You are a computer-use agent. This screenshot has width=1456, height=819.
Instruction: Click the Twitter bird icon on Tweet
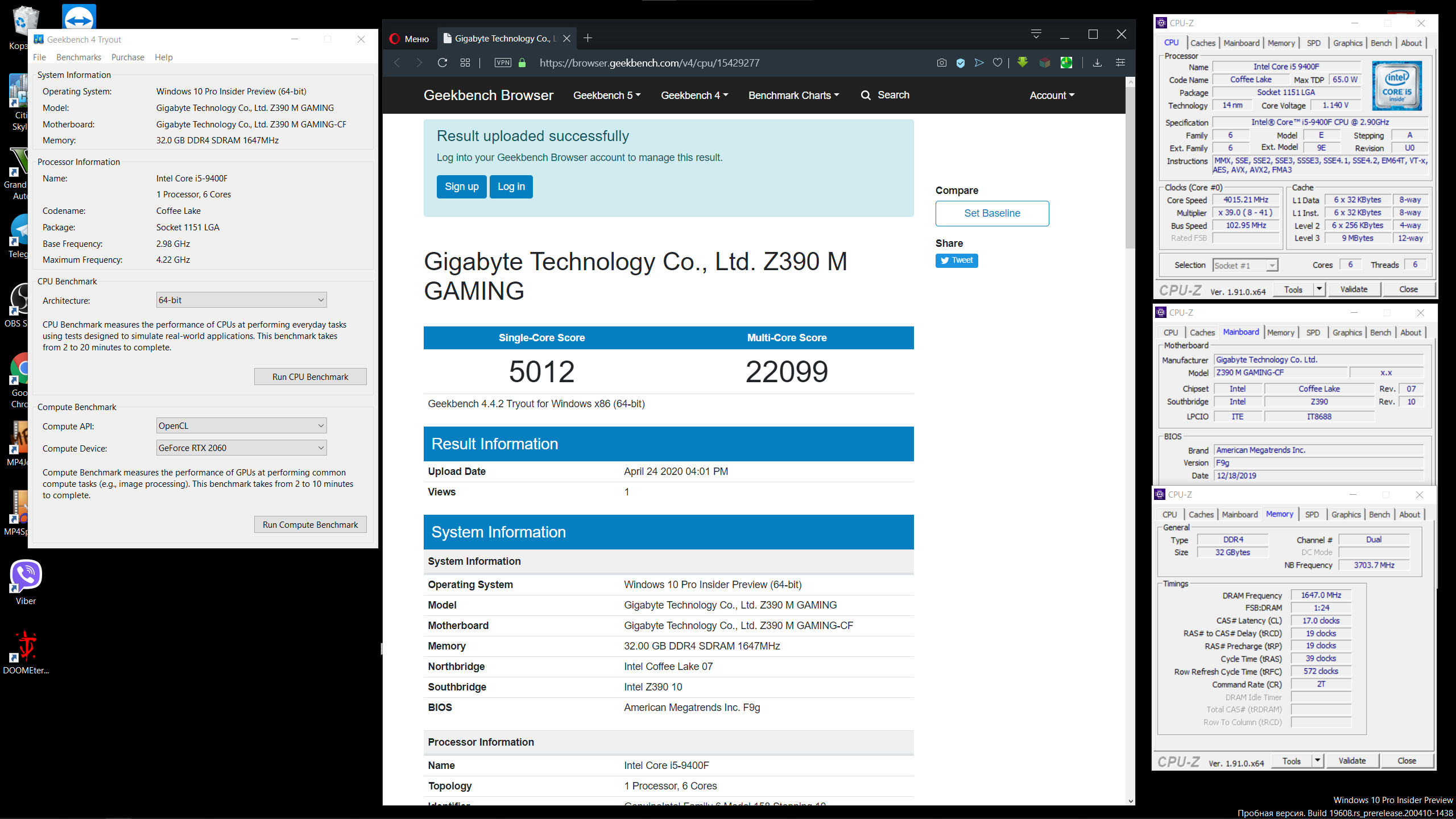click(945, 260)
